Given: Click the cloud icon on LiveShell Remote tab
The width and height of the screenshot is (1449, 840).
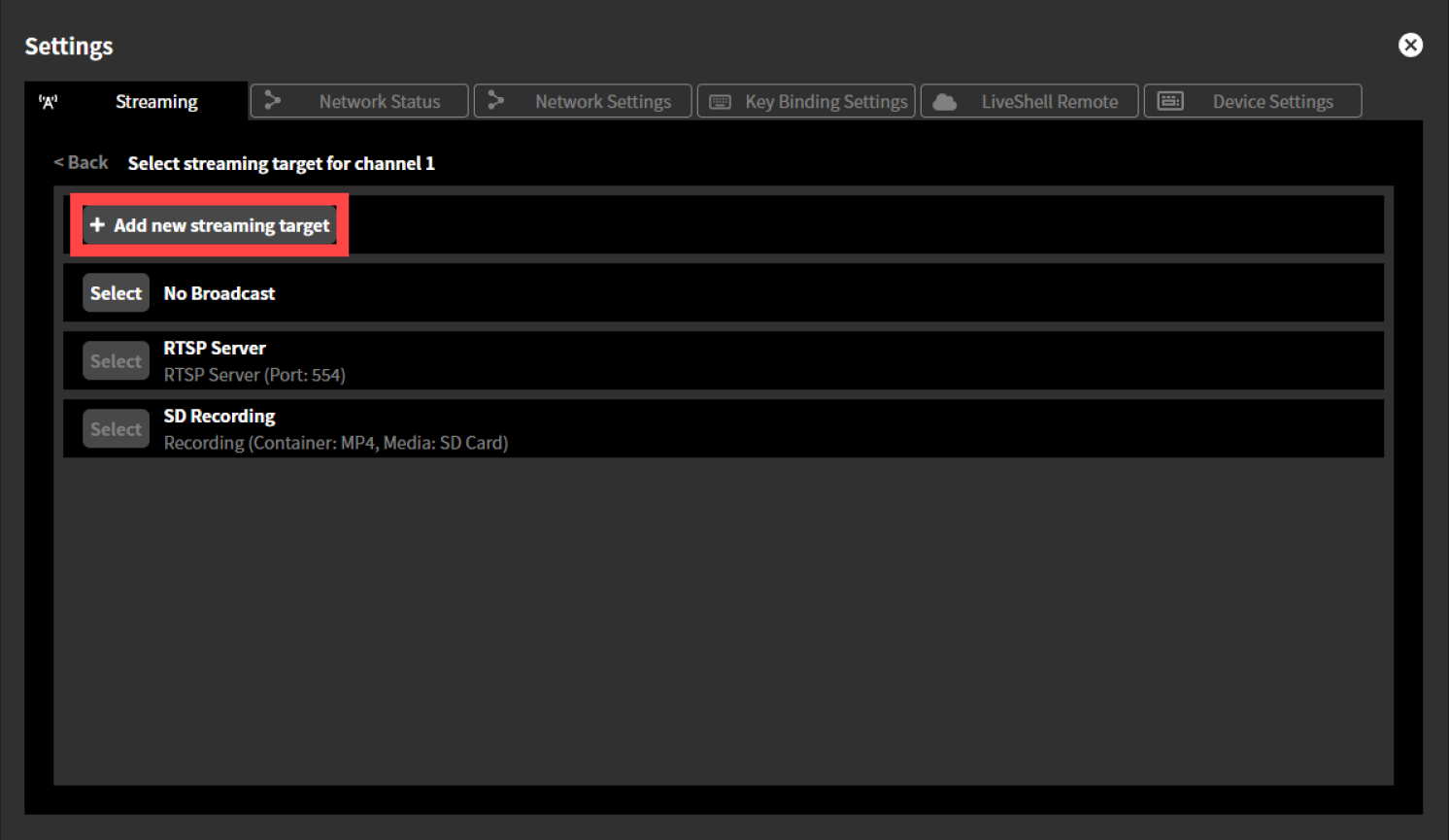Looking at the screenshot, I should click(x=943, y=100).
